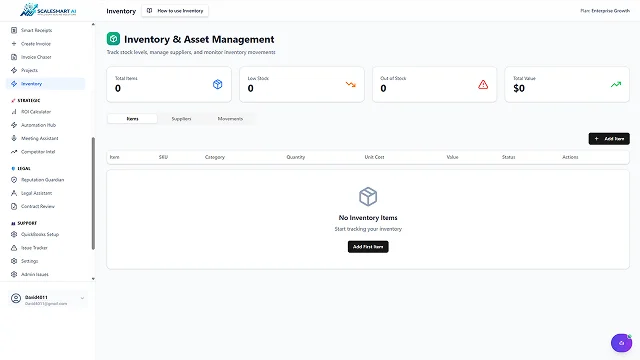Open Smart Receipts icon in sidebar

pyautogui.click(x=14, y=30)
